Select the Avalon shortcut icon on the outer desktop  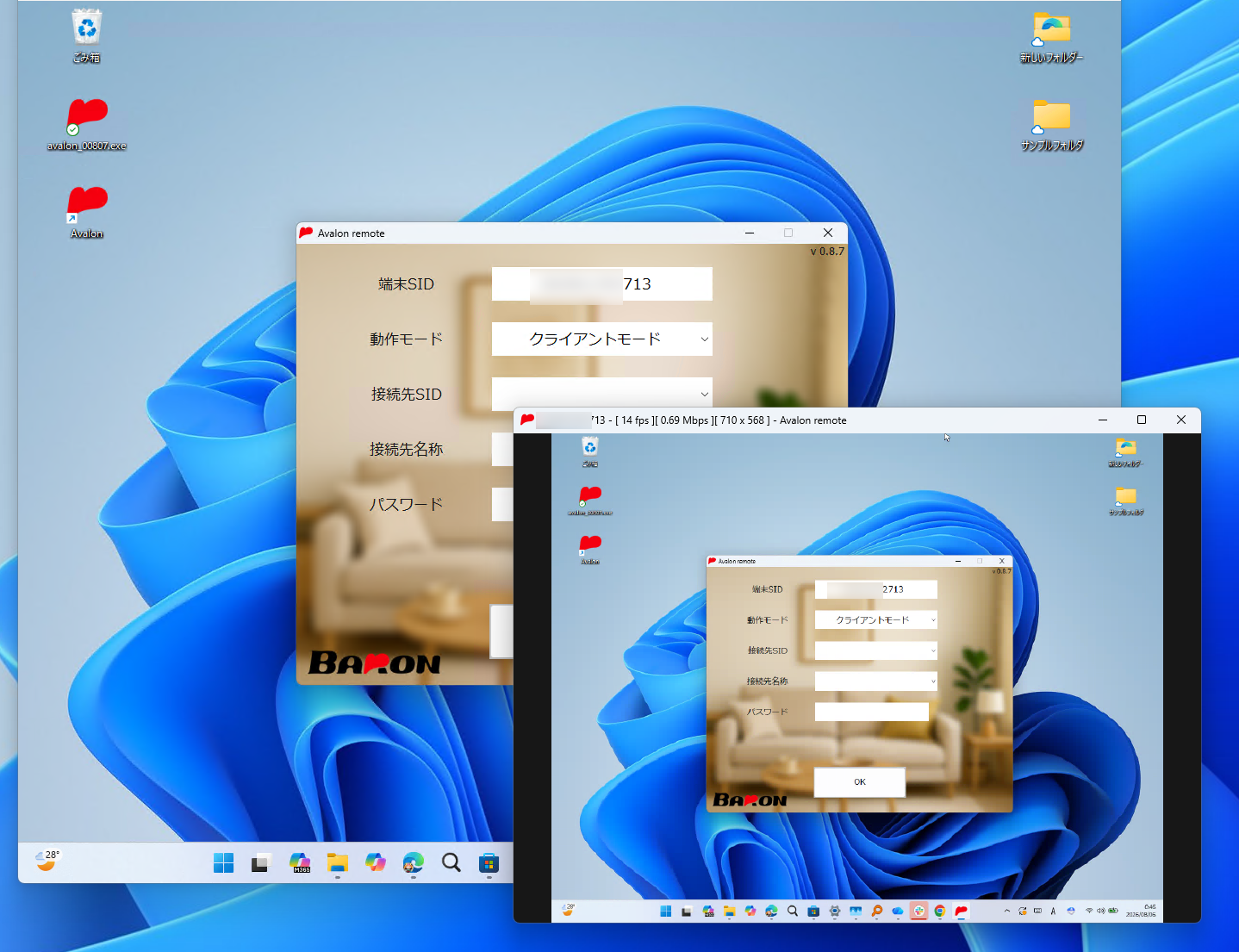click(86, 213)
